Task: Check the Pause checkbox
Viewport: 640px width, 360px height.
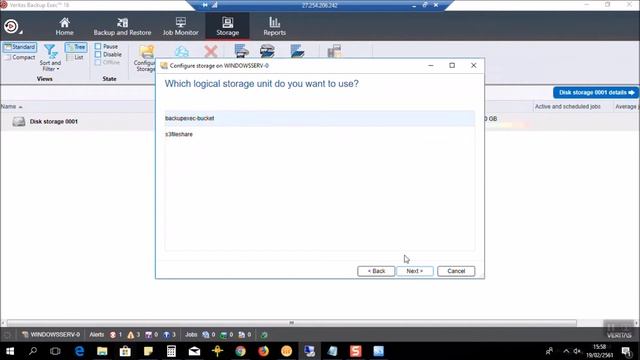Action: [98, 47]
